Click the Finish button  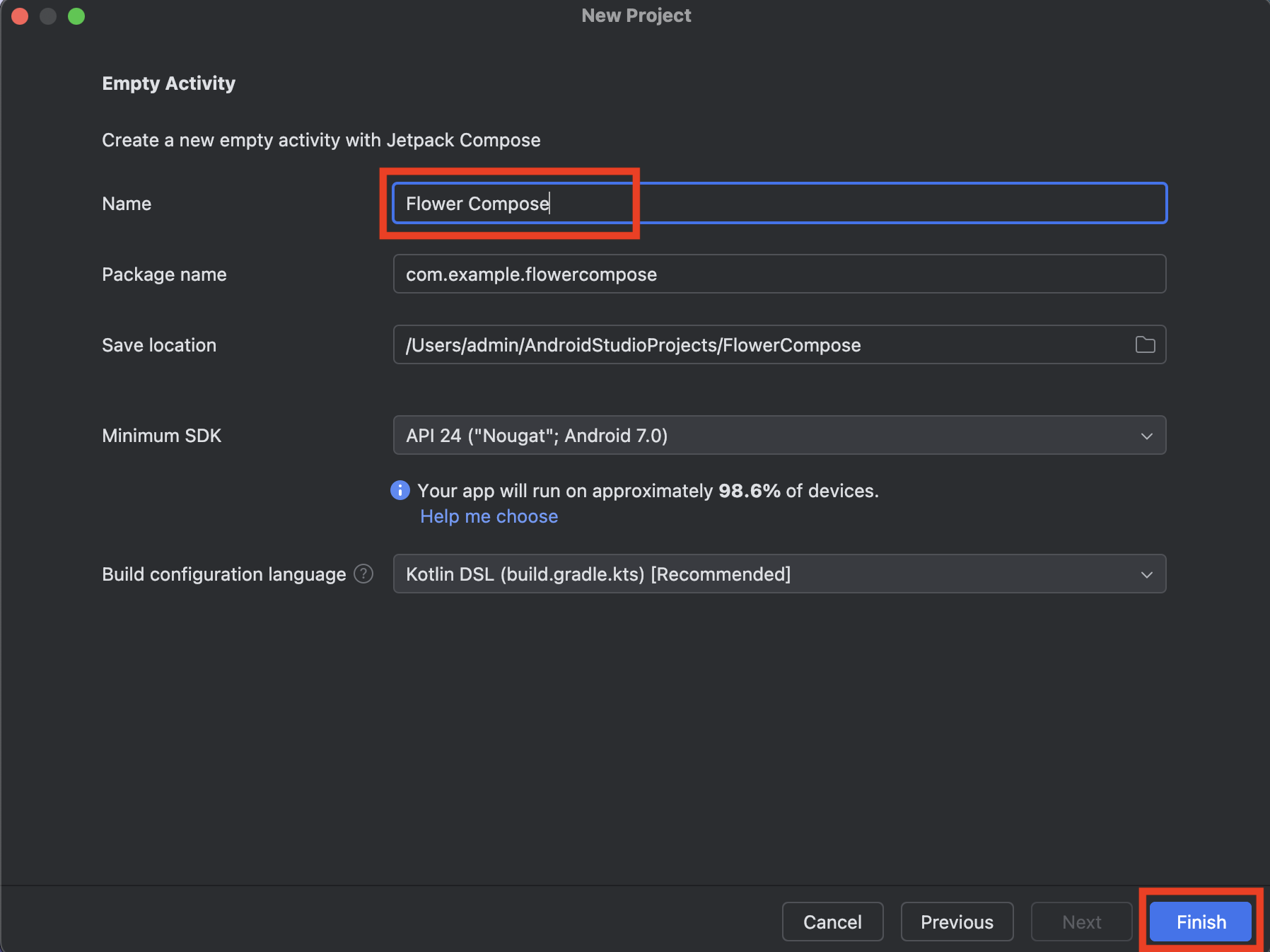[x=1201, y=922]
